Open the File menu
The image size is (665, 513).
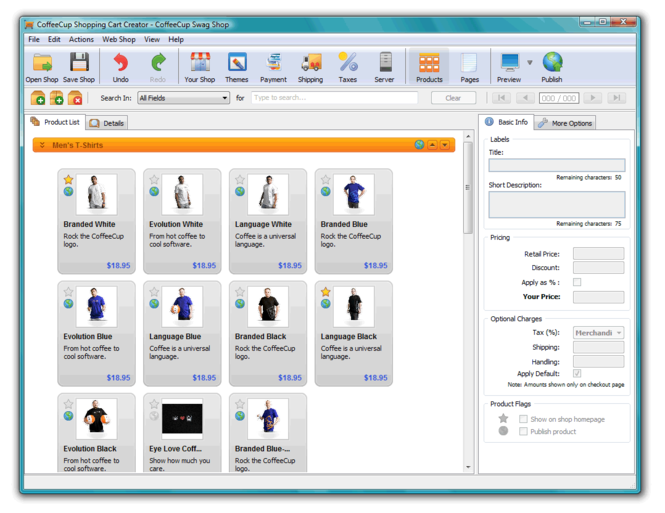pos(34,39)
